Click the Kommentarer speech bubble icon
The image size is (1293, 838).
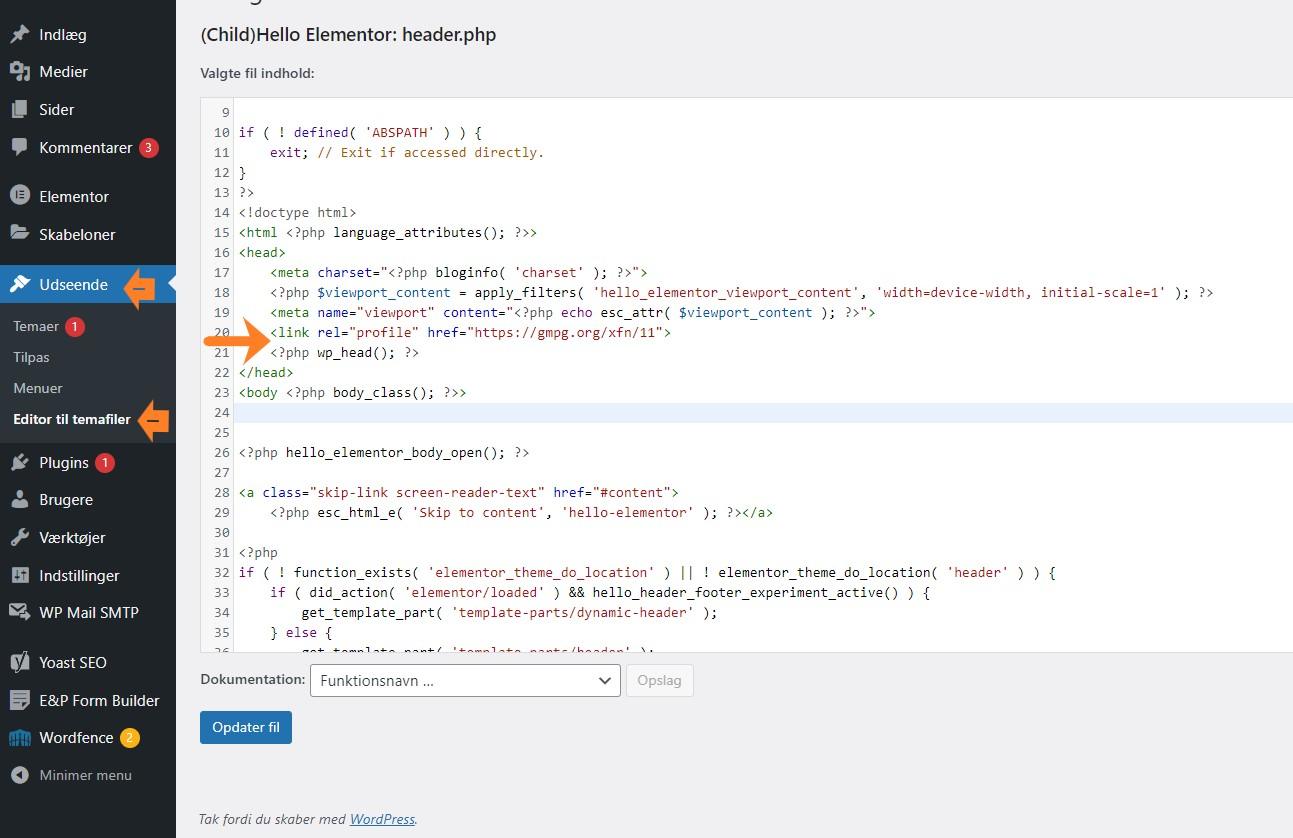[20, 147]
